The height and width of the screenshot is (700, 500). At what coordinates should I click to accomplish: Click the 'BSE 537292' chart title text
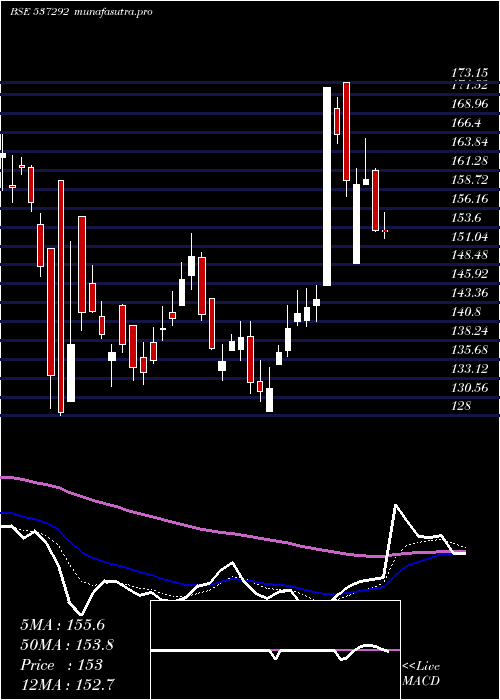point(39,12)
